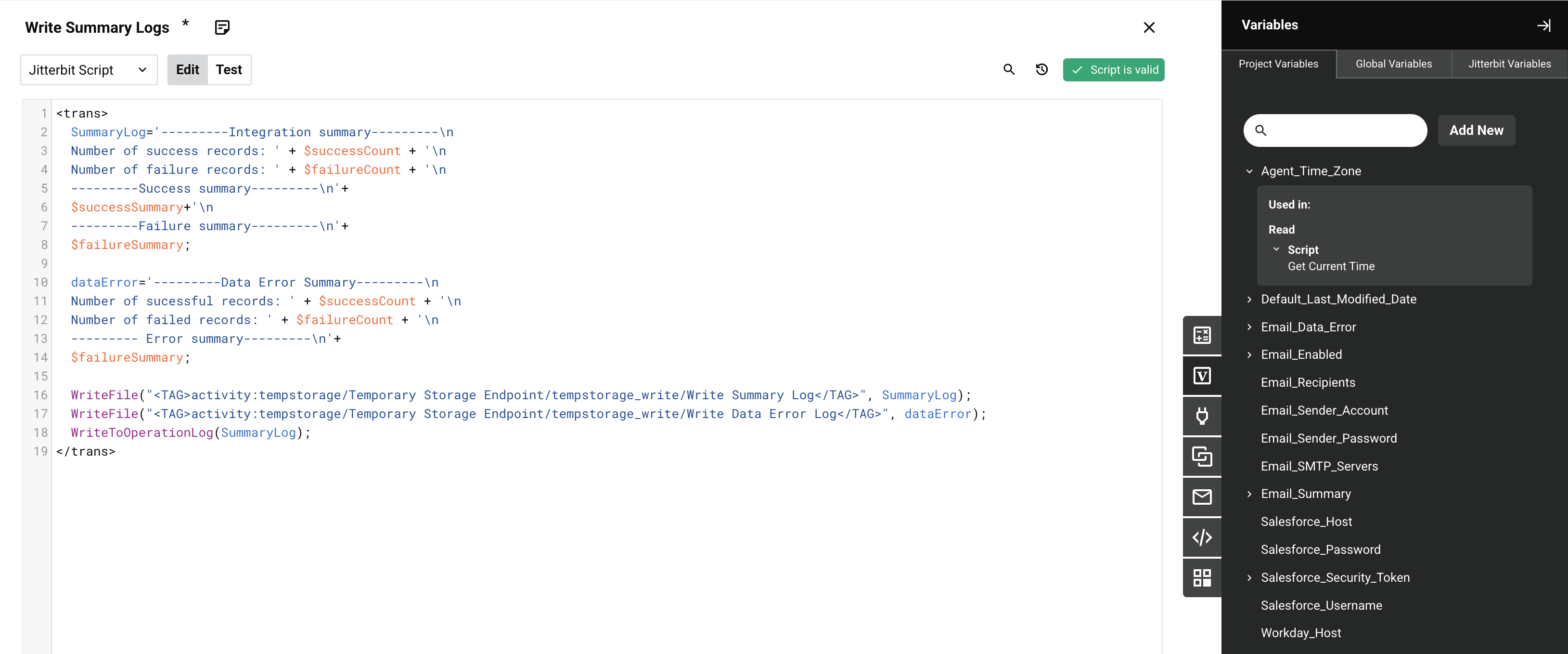The width and height of the screenshot is (1568, 654).
Task: Switch to the Jitterbit Variables tab
Action: pos(1509,64)
